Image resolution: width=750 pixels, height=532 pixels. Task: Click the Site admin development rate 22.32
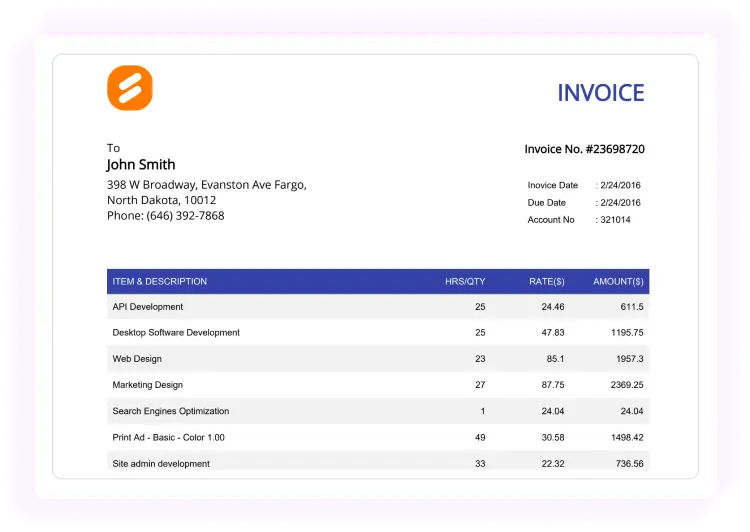pos(551,463)
